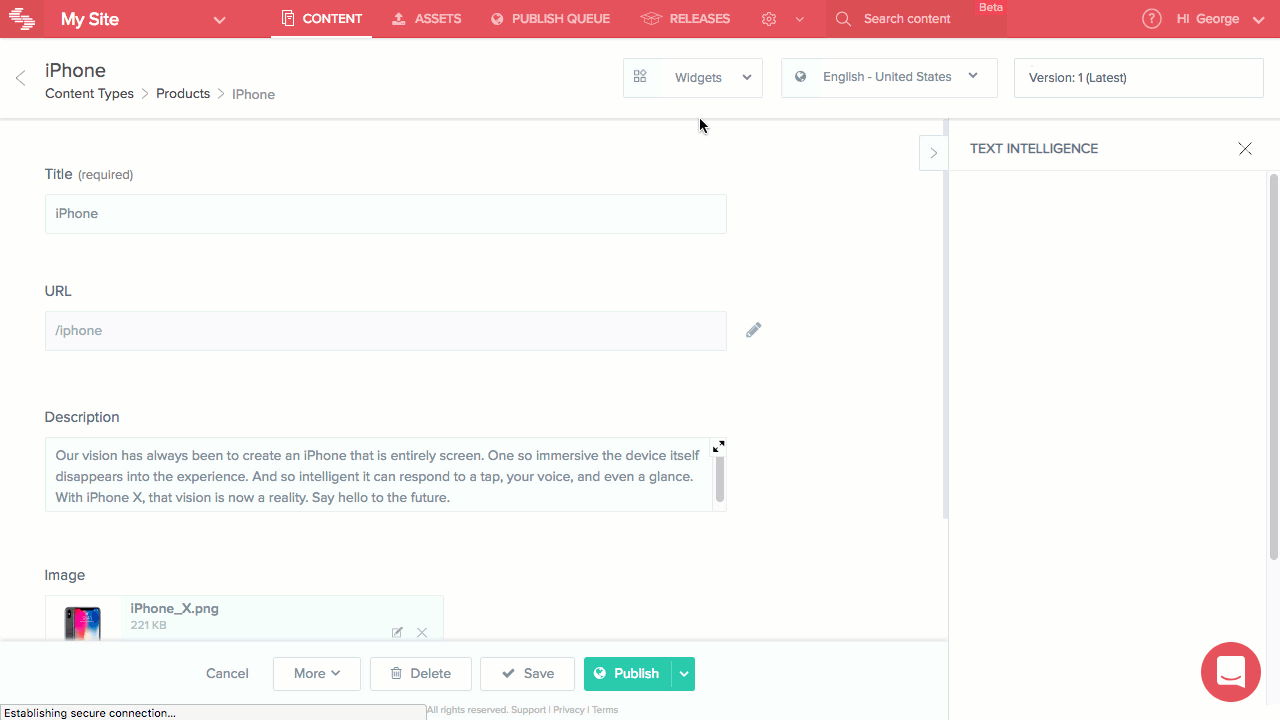
Task: Expand the chevron next to the settings gear
Action: tap(799, 19)
